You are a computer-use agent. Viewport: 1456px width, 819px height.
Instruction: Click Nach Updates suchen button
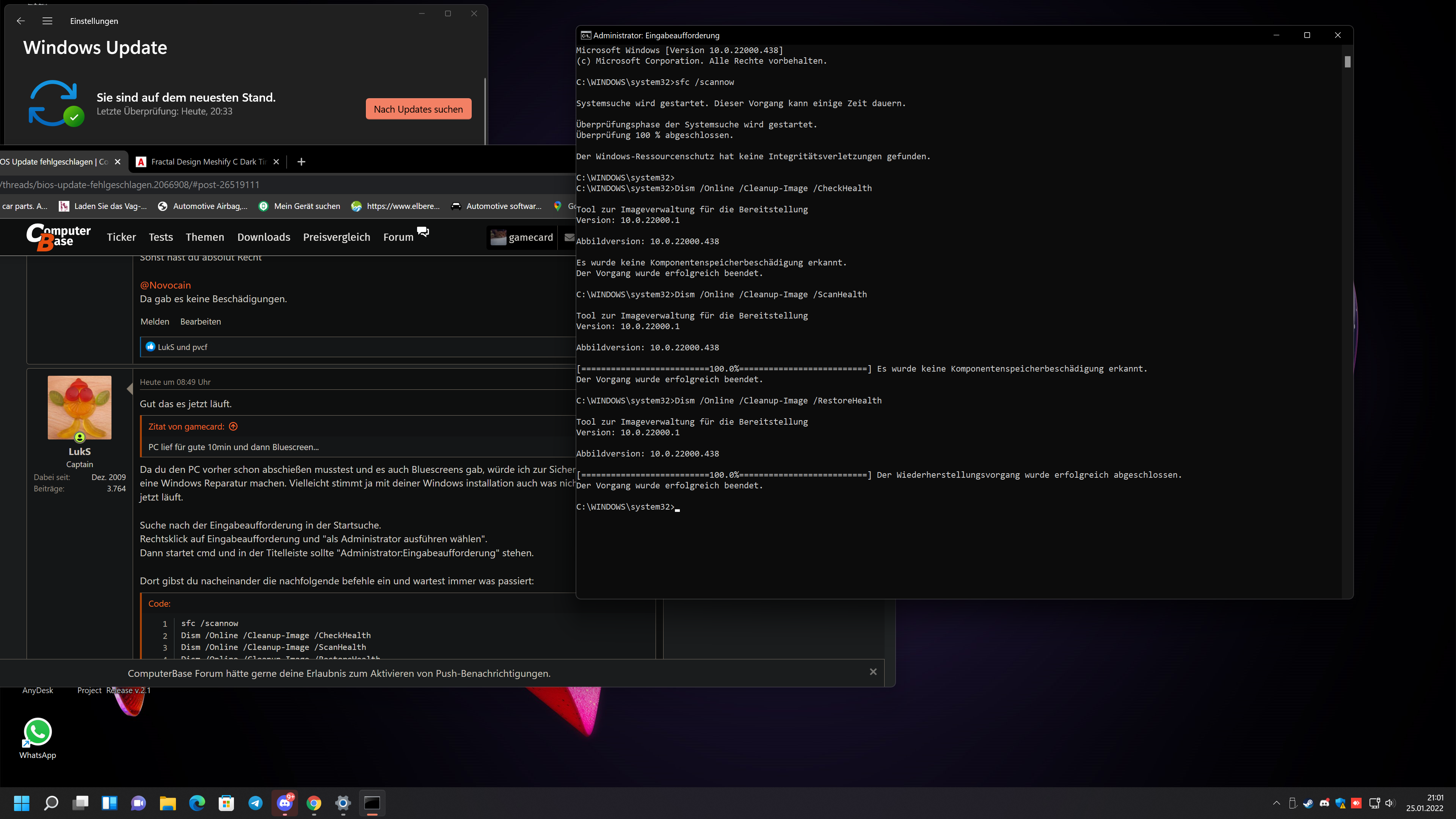coord(418,109)
